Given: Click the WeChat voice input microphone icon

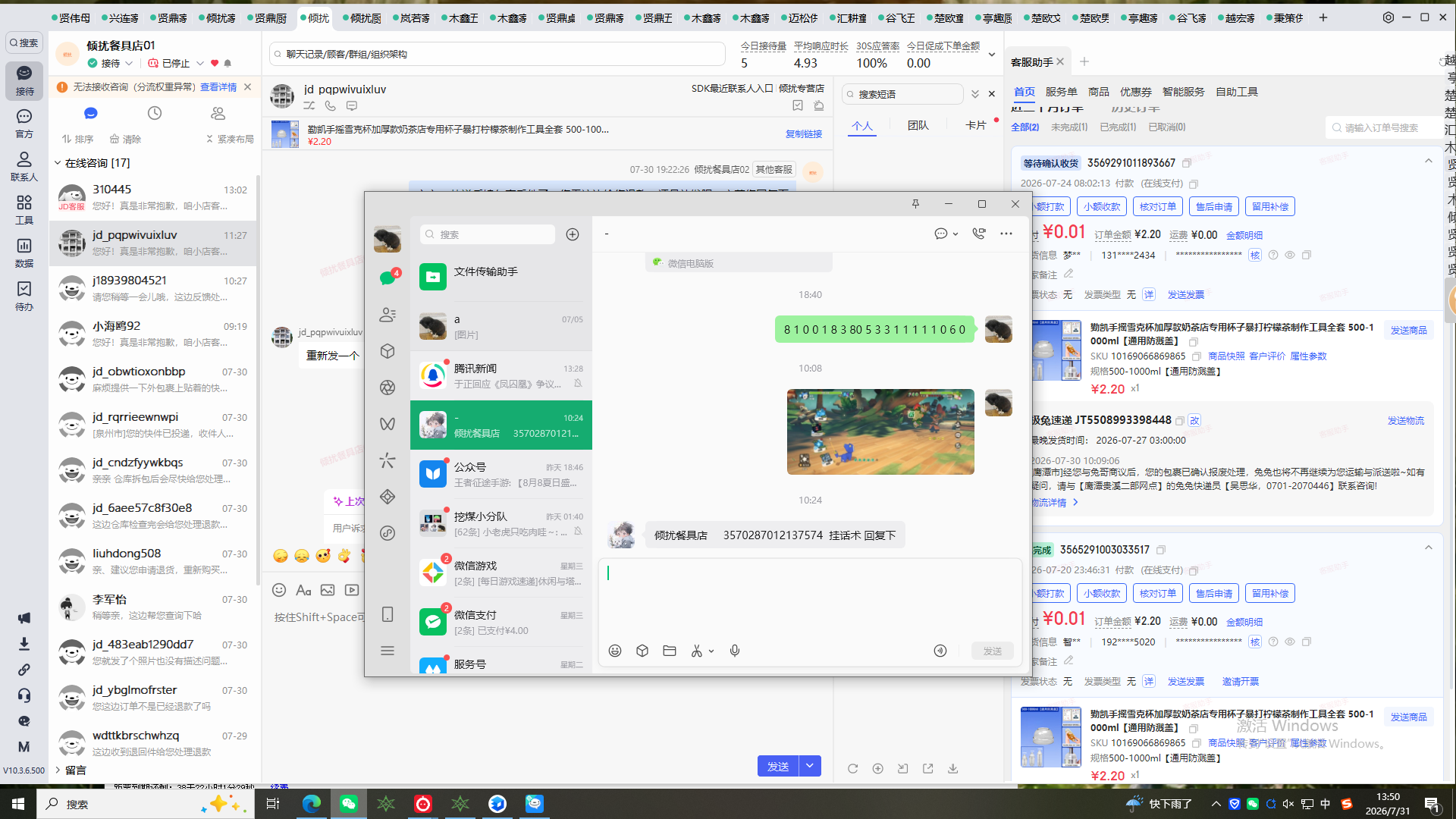Looking at the screenshot, I should point(735,651).
